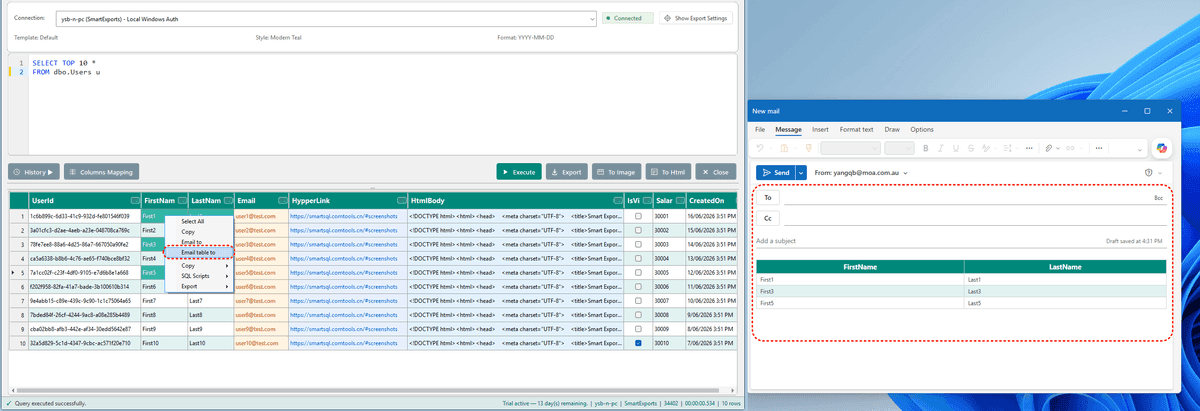The width and height of the screenshot is (1200, 411).
Task: Open the Columns Mapping button
Action: (101, 172)
